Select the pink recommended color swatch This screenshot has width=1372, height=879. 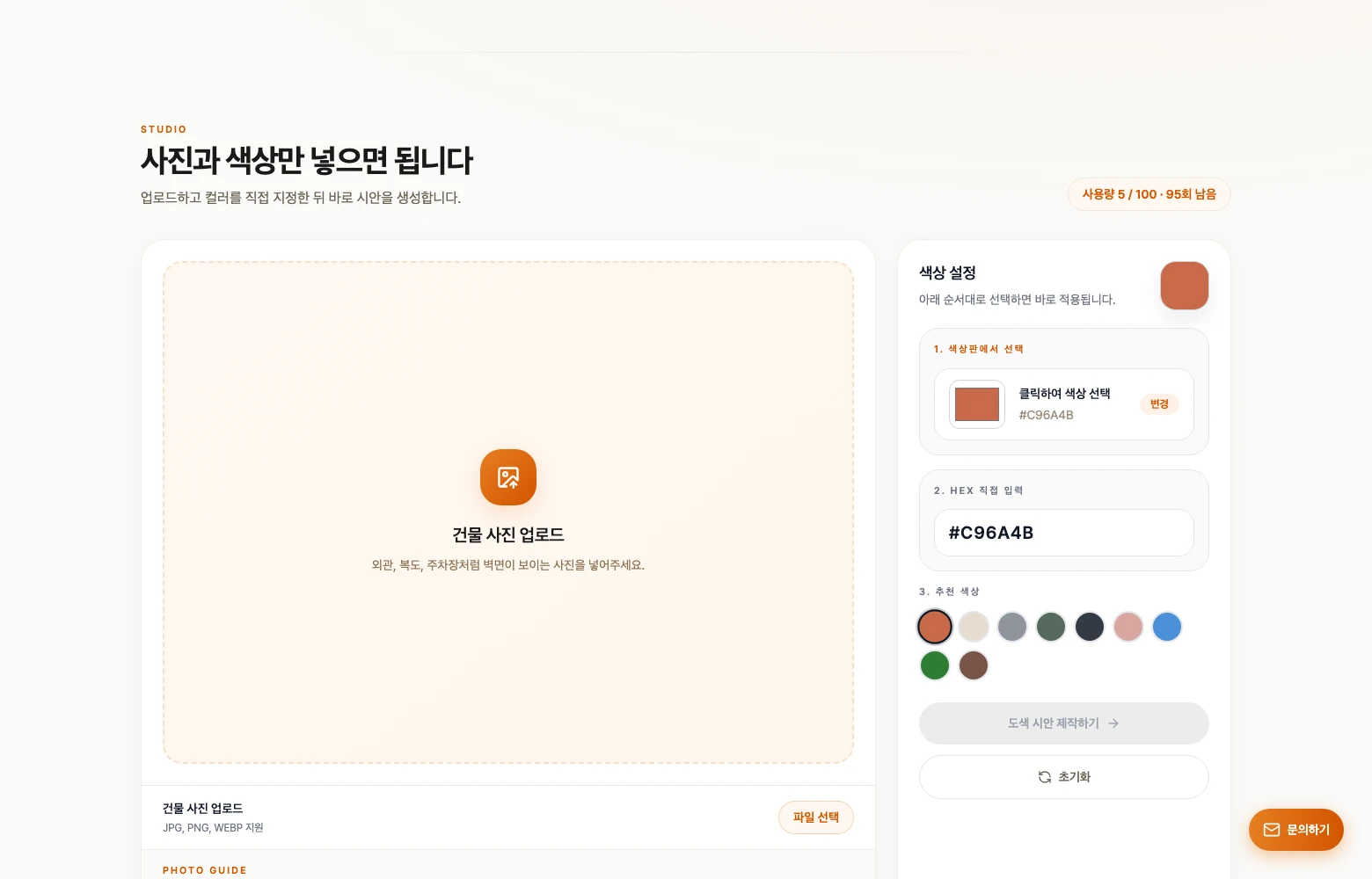(x=1128, y=627)
